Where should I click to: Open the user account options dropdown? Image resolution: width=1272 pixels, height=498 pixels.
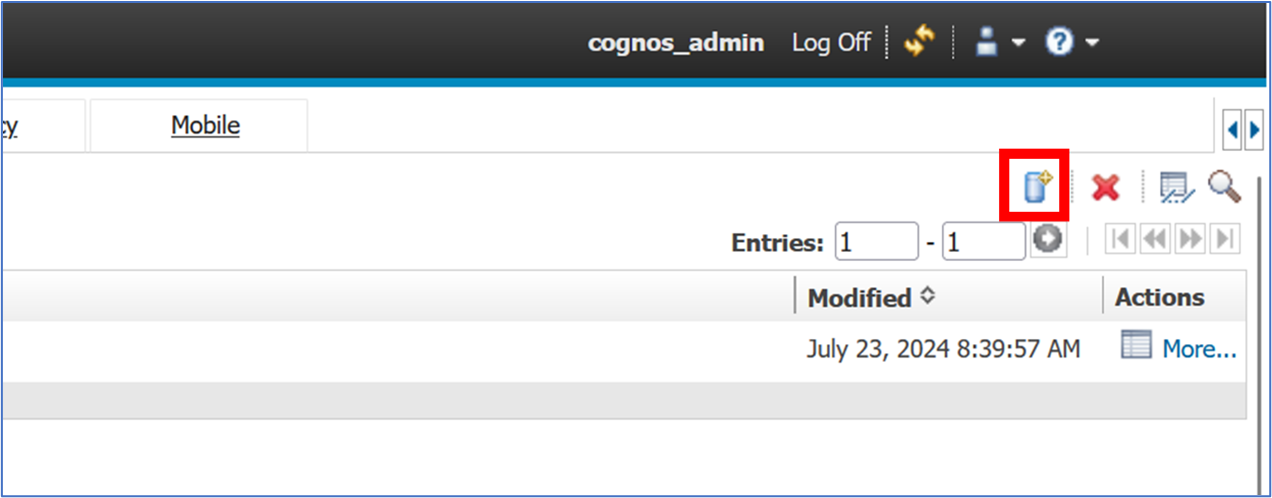click(1000, 43)
